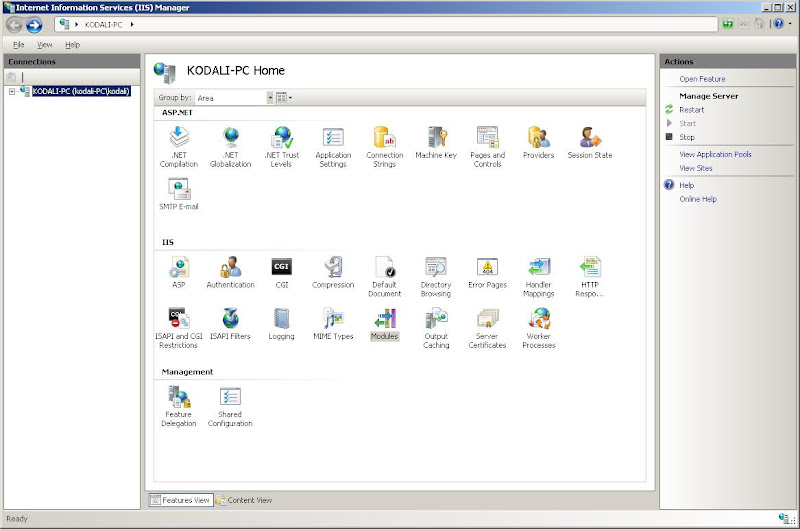
Task: Switch to Content View tab
Action: (x=244, y=500)
